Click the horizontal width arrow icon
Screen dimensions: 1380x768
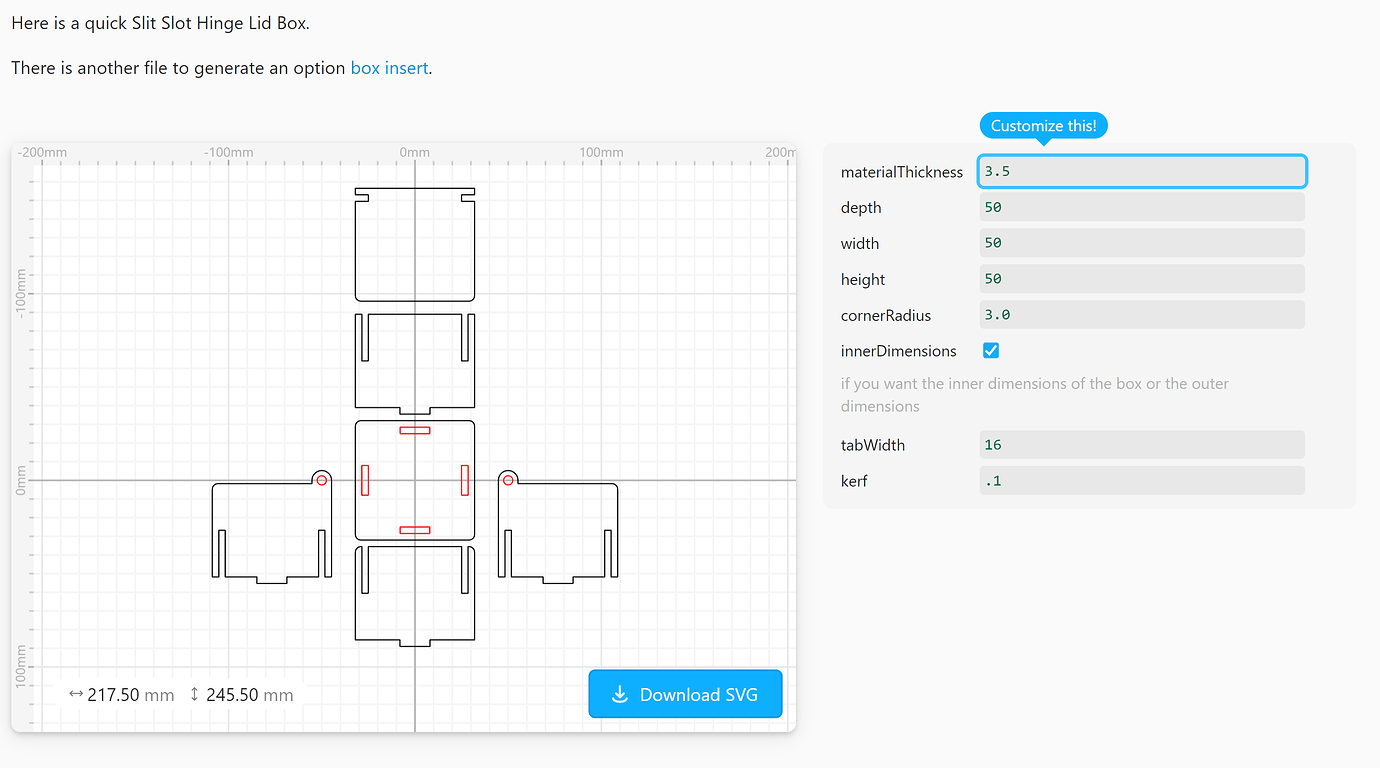[77, 694]
